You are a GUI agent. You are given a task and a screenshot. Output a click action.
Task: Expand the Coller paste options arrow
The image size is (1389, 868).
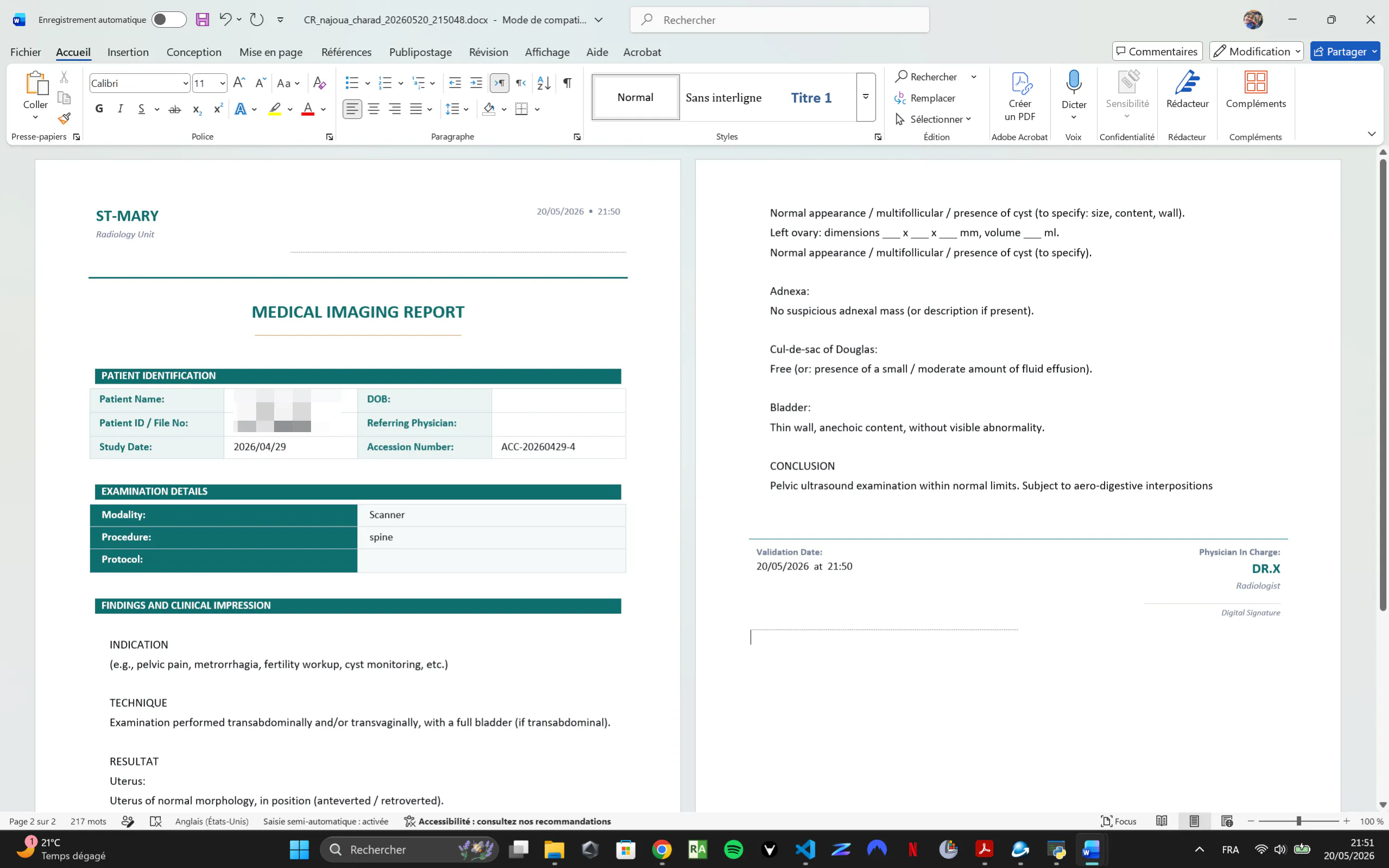(36, 117)
